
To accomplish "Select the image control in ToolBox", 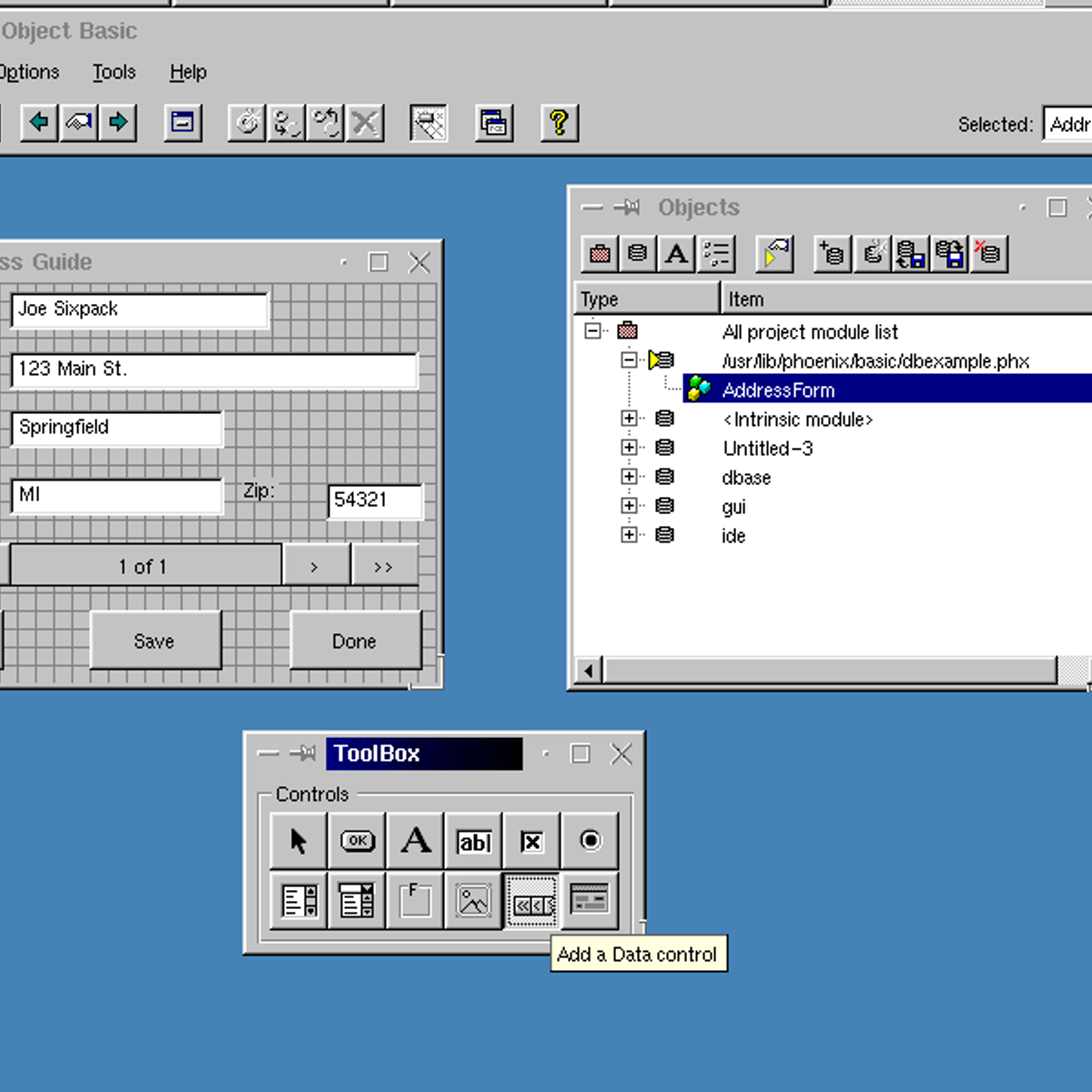I will tap(473, 901).
